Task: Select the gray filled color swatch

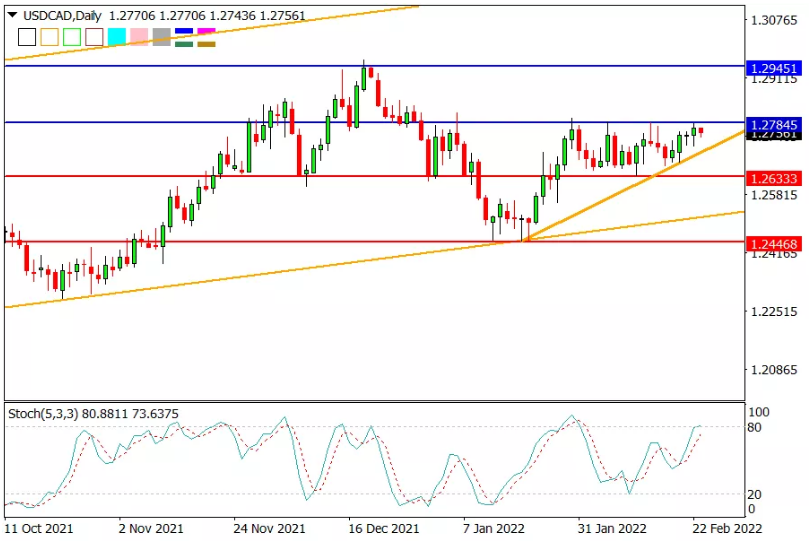Action: (162, 37)
